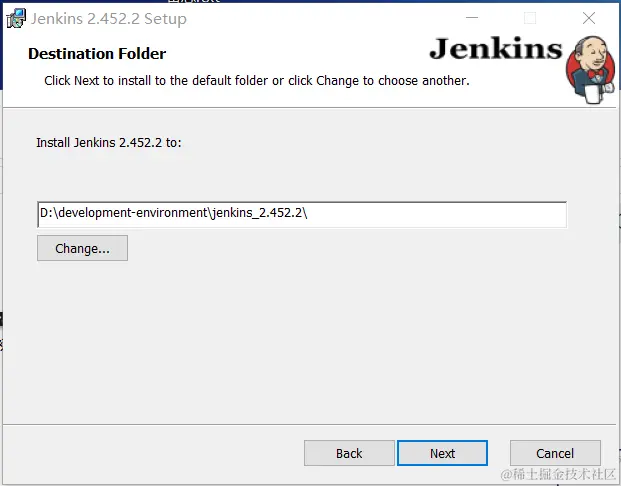This screenshot has height=486, width=621.
Task: Click the installer icon in title bar
Action: (x=16, y=19)
